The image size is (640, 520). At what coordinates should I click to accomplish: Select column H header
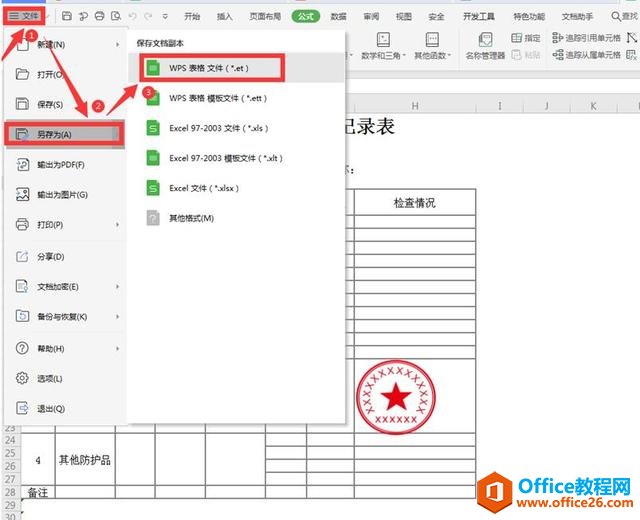point(415,106)
